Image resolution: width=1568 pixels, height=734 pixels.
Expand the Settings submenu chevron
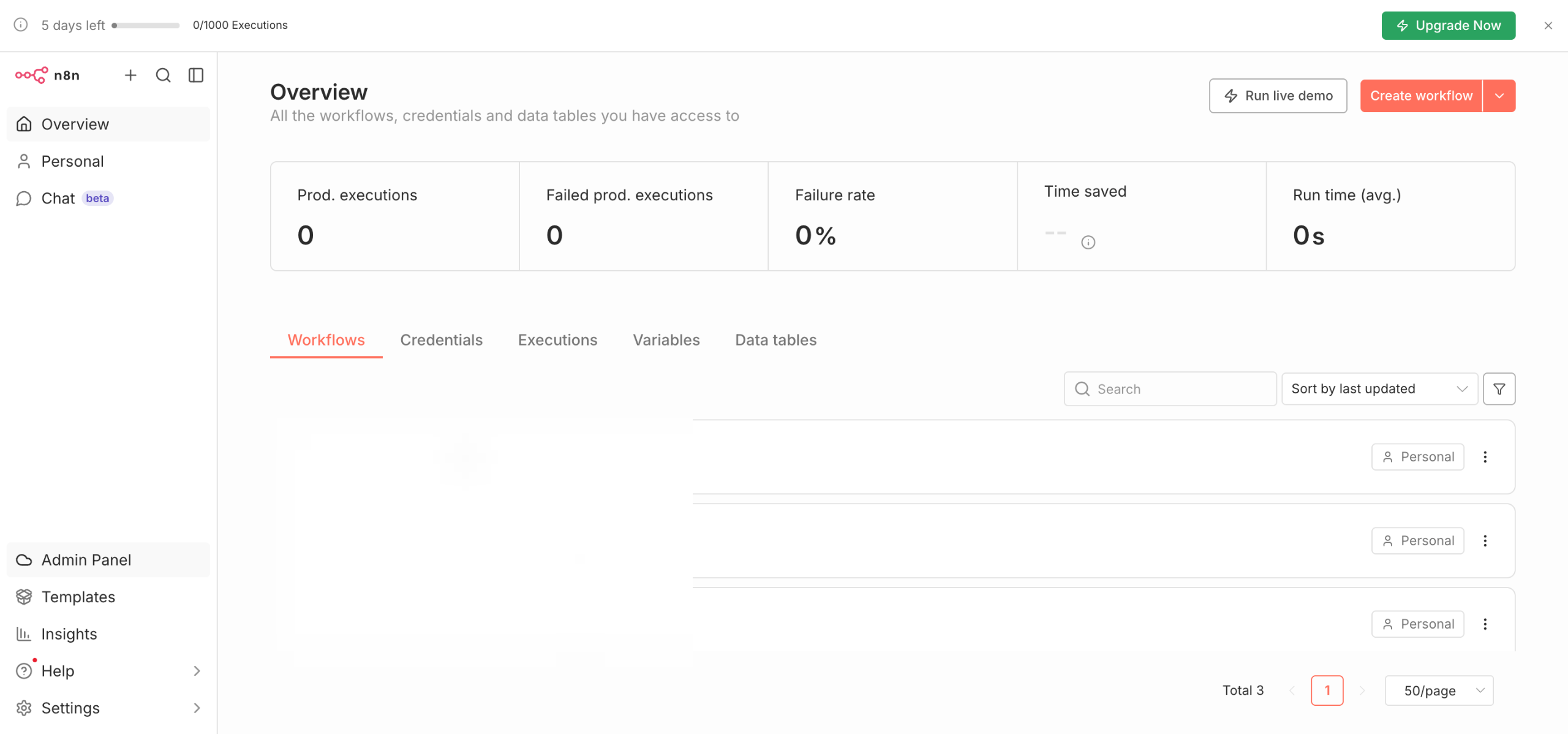point(197,708)
